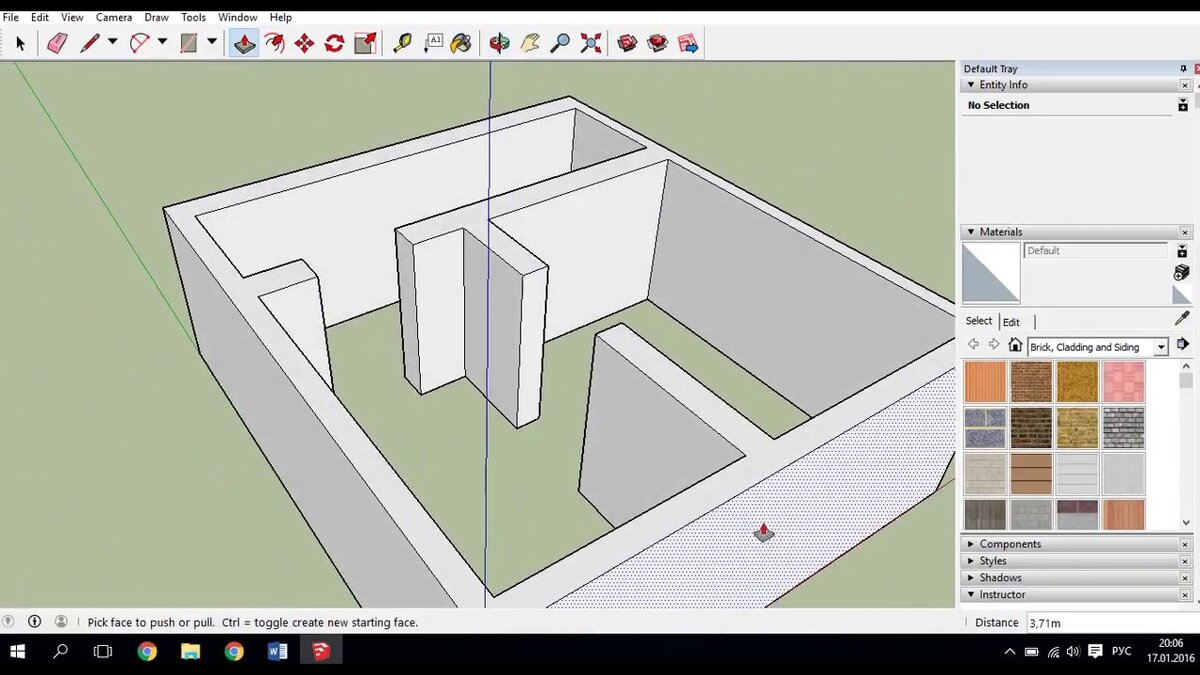Click the Create Material icon
Viewport: 1200px width, 675px height.
click(x=1182, y=272)
